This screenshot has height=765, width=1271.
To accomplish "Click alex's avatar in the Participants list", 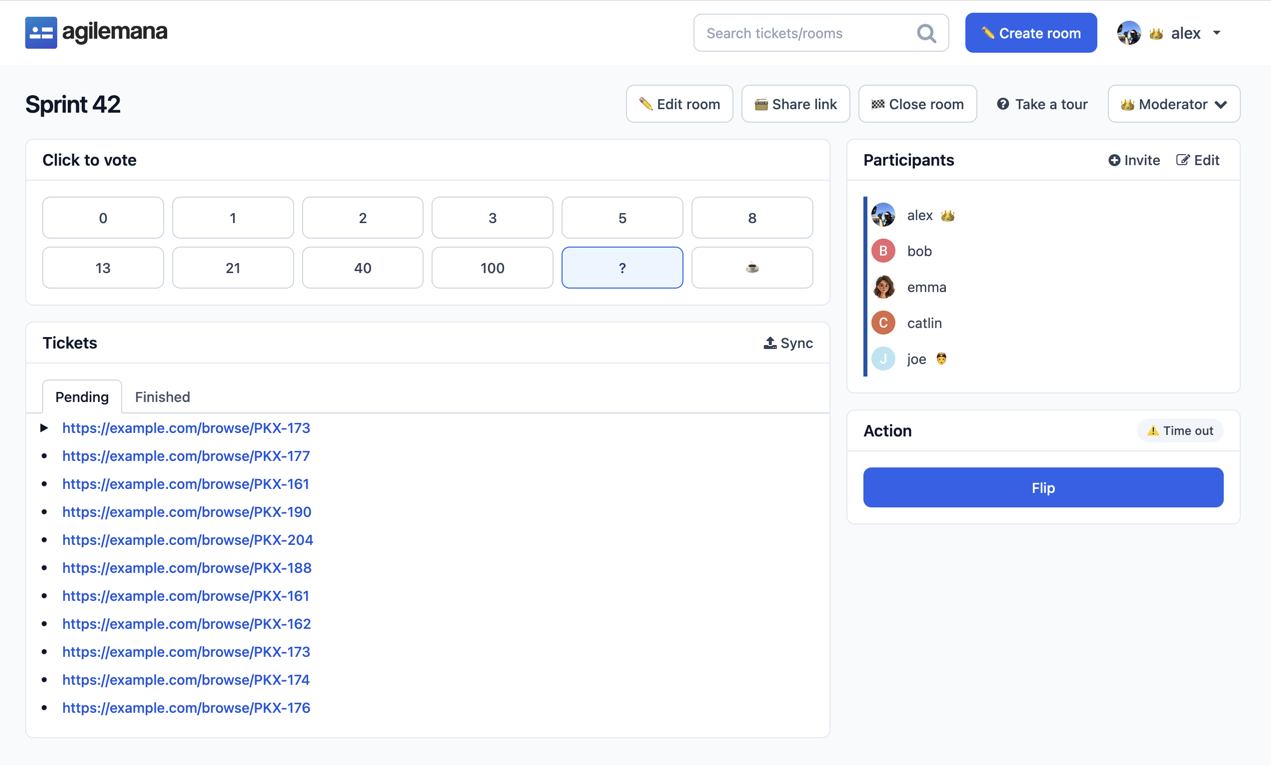I will click(x=883, y=215).
